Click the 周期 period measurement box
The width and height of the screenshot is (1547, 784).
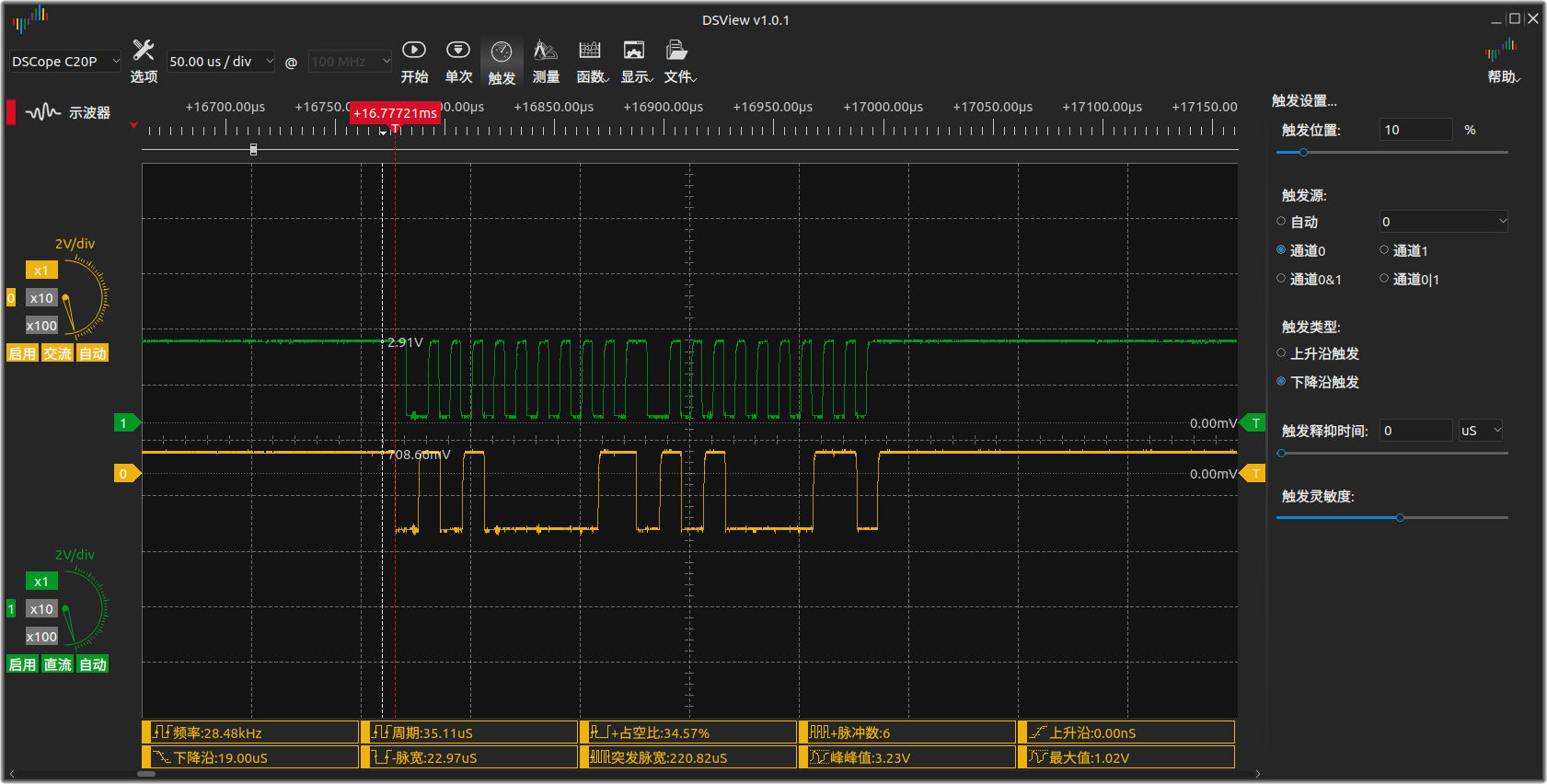click(469, 732)
